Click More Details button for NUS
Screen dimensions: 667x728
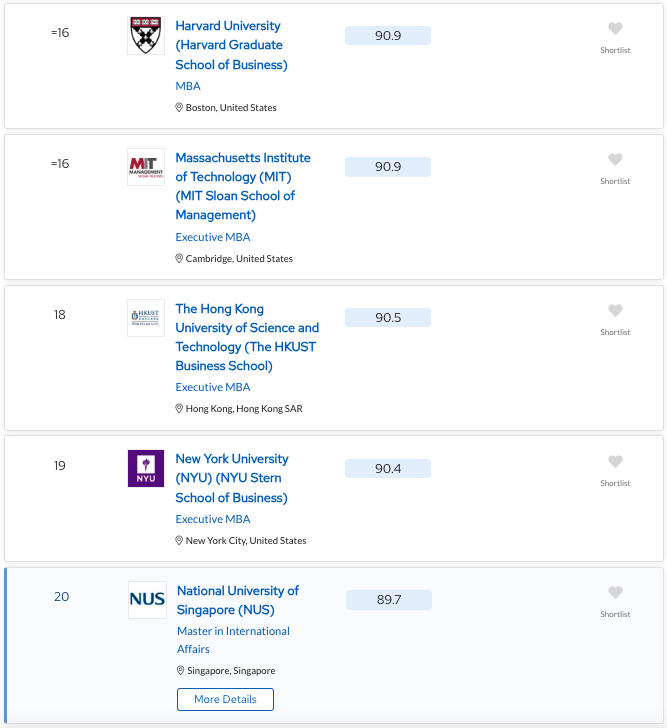[x=225, y=699]
